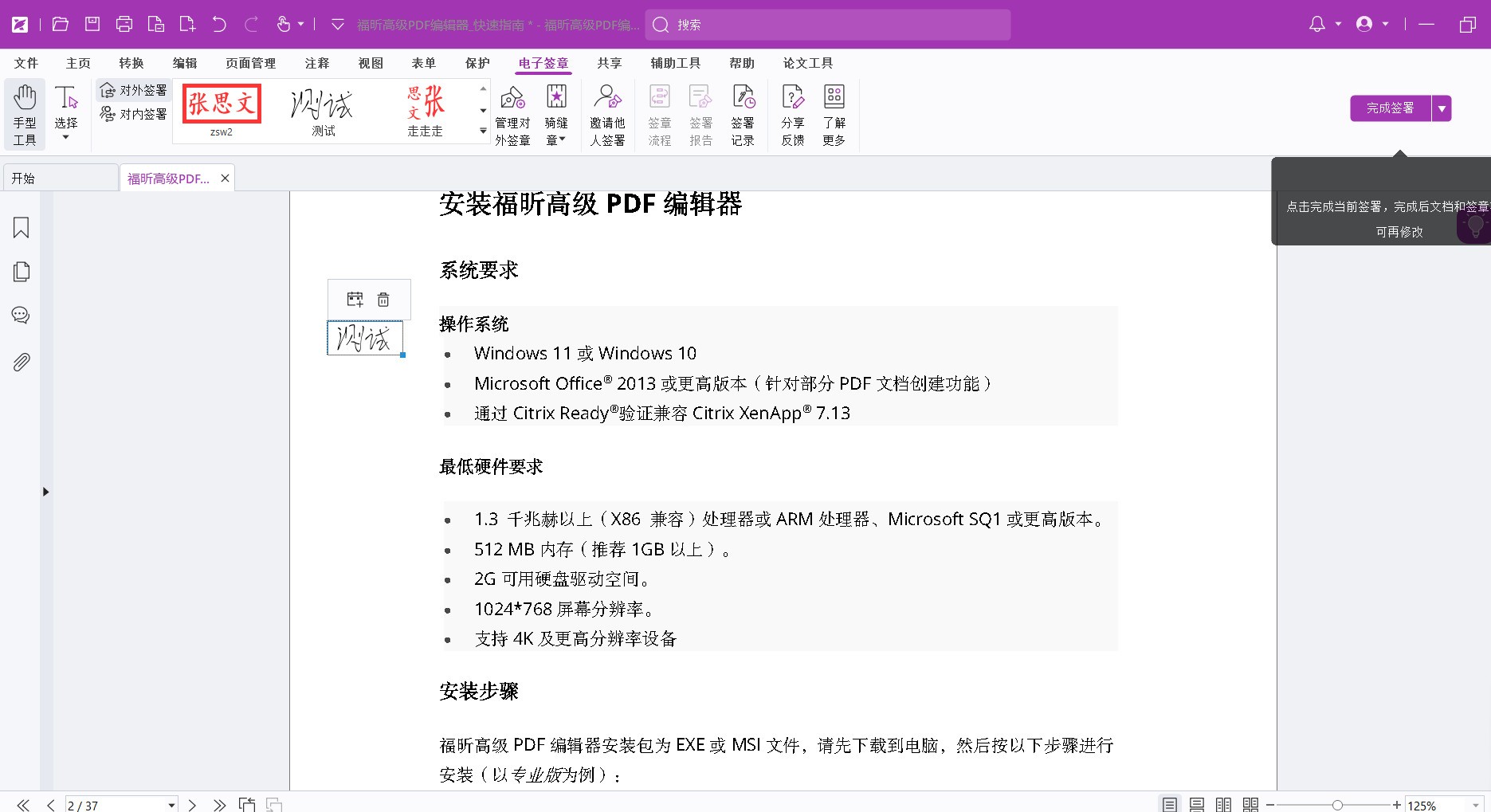Open the page number dropdown
Image resolution: width=1491 pixels, height=812 pixels.
[171, 805]
